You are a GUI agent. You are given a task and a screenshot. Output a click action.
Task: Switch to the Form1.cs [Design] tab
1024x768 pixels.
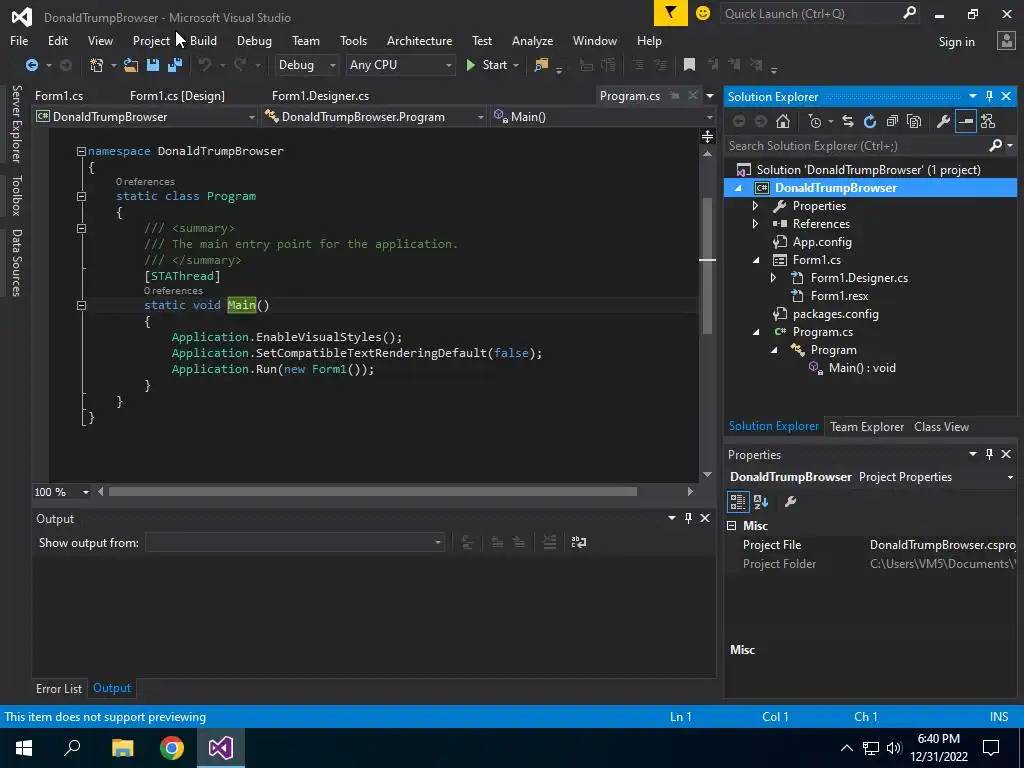tap(177, 95)
